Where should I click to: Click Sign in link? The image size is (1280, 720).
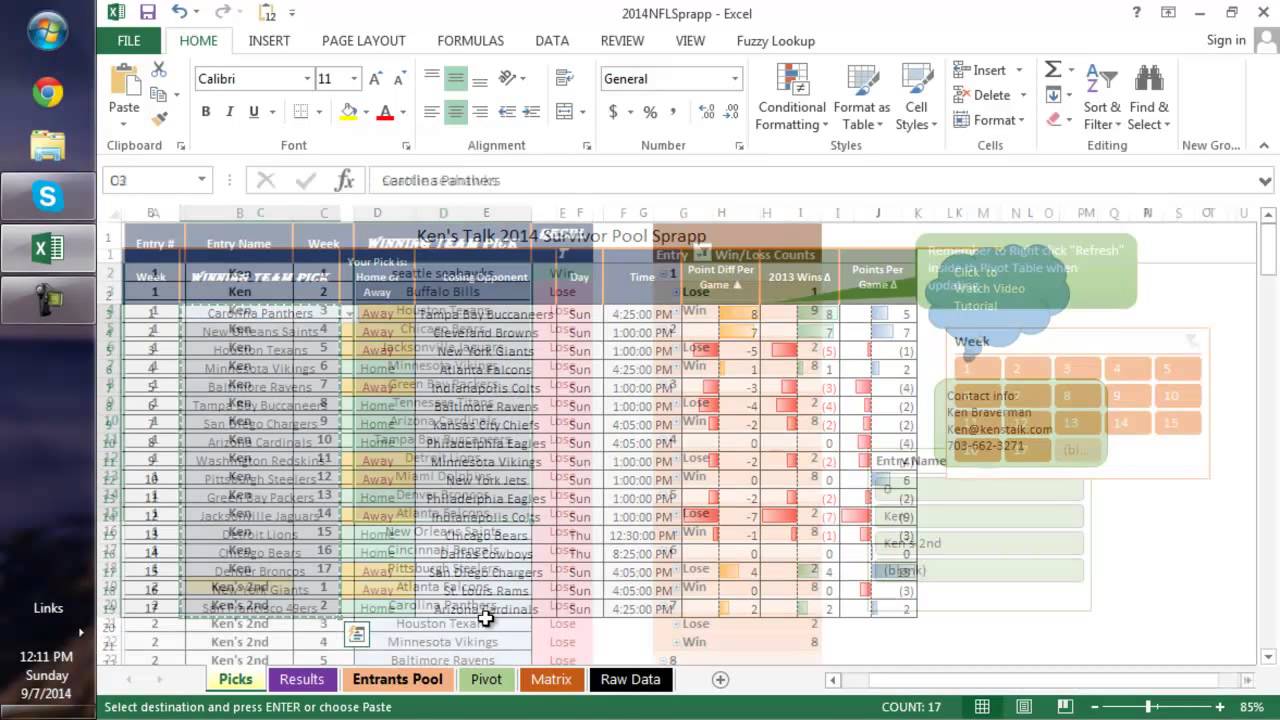pyautogui.click(x=1226, y=40)
